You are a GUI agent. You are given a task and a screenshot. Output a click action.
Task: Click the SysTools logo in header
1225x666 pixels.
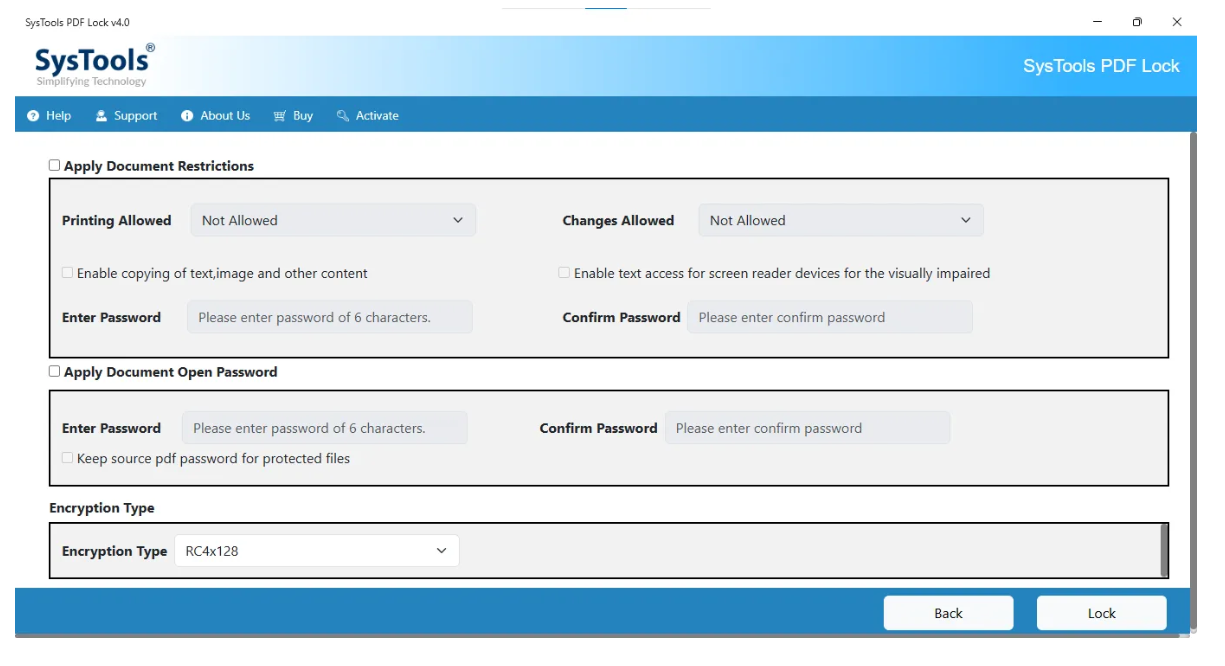click(94, 66)
